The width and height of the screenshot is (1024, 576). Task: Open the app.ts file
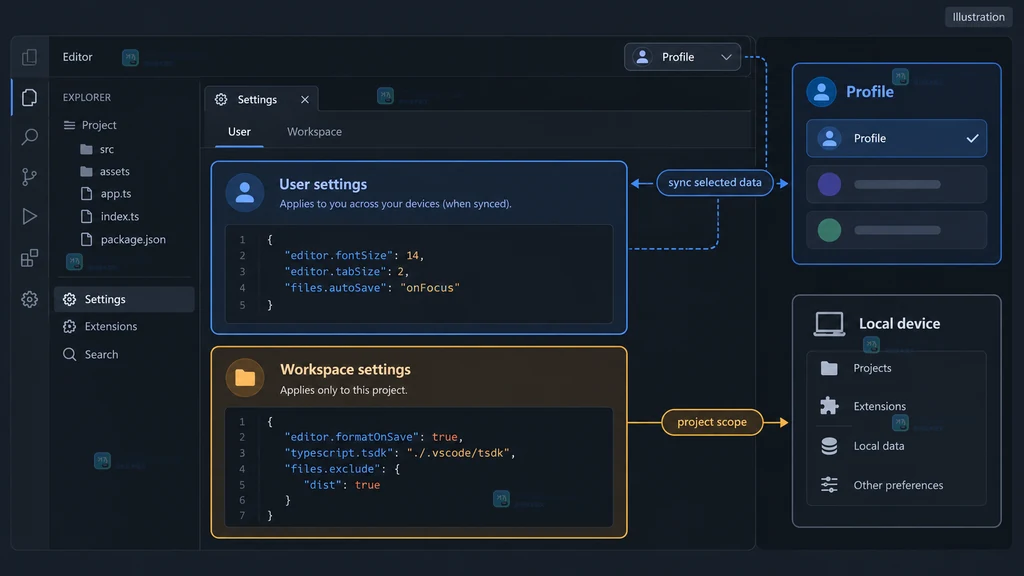coord(106,194)
